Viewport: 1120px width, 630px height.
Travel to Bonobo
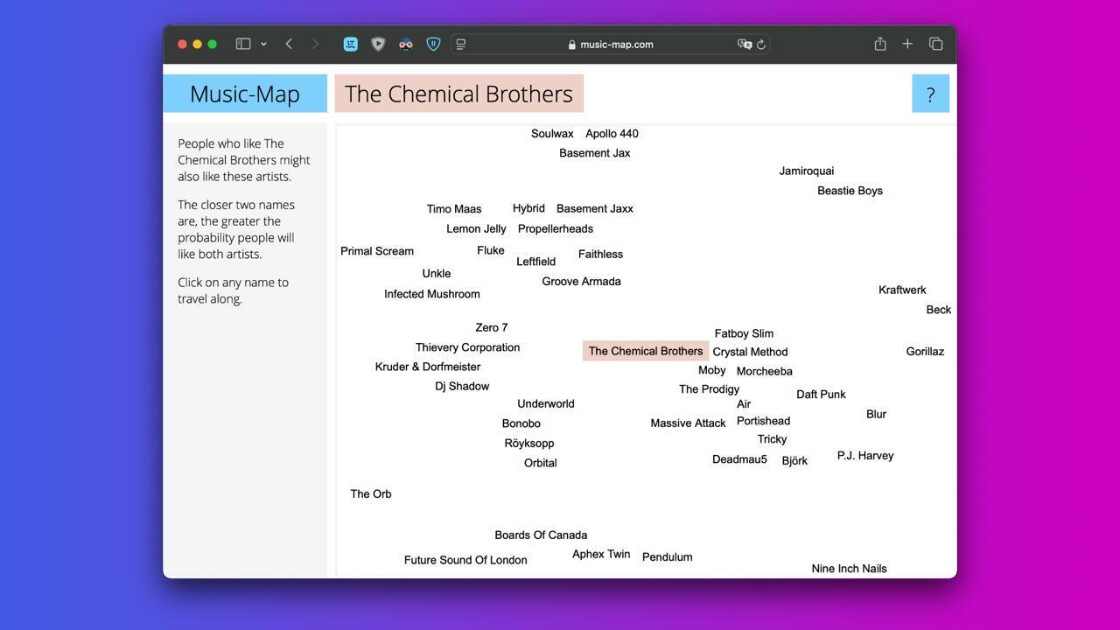(x=521, y=424)
